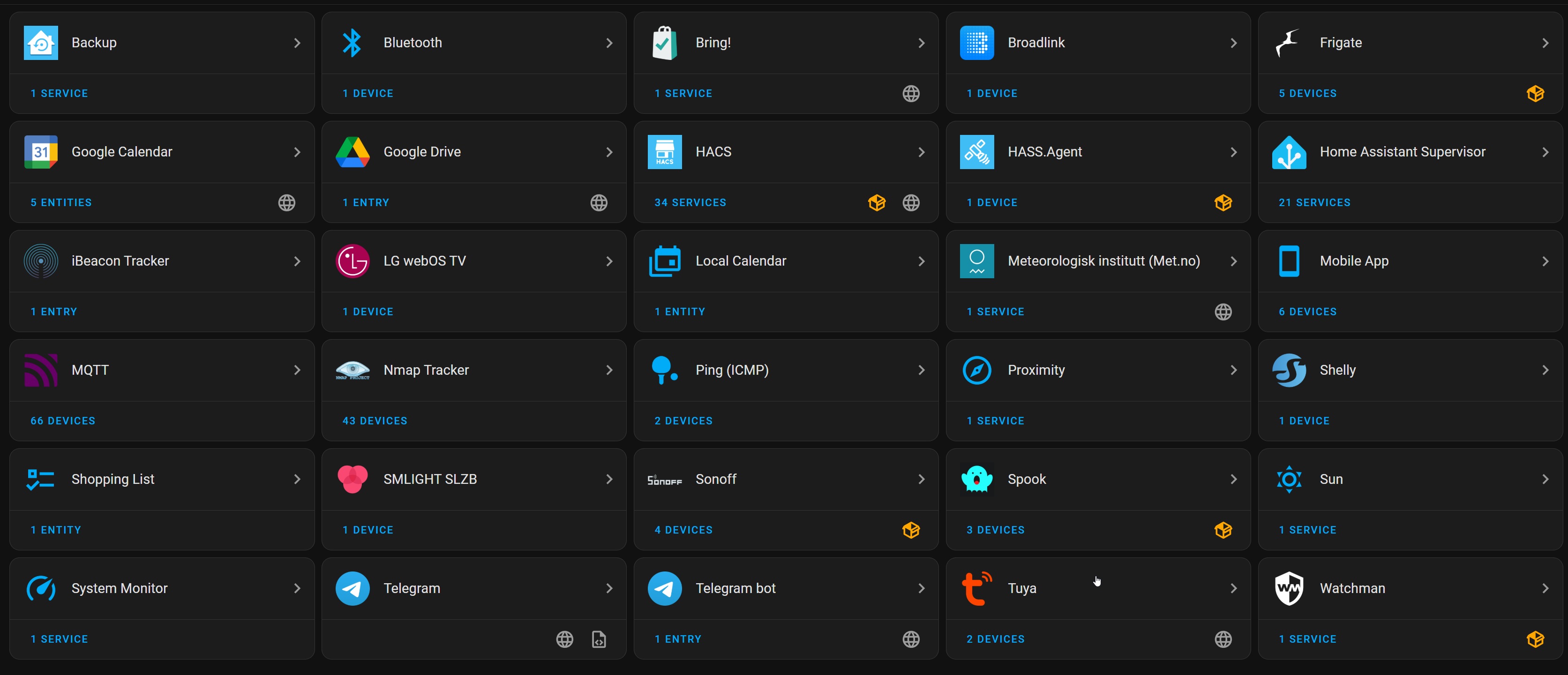Click the globe icon on Tuya card
1568x675 pixels.
(1223, 639)
